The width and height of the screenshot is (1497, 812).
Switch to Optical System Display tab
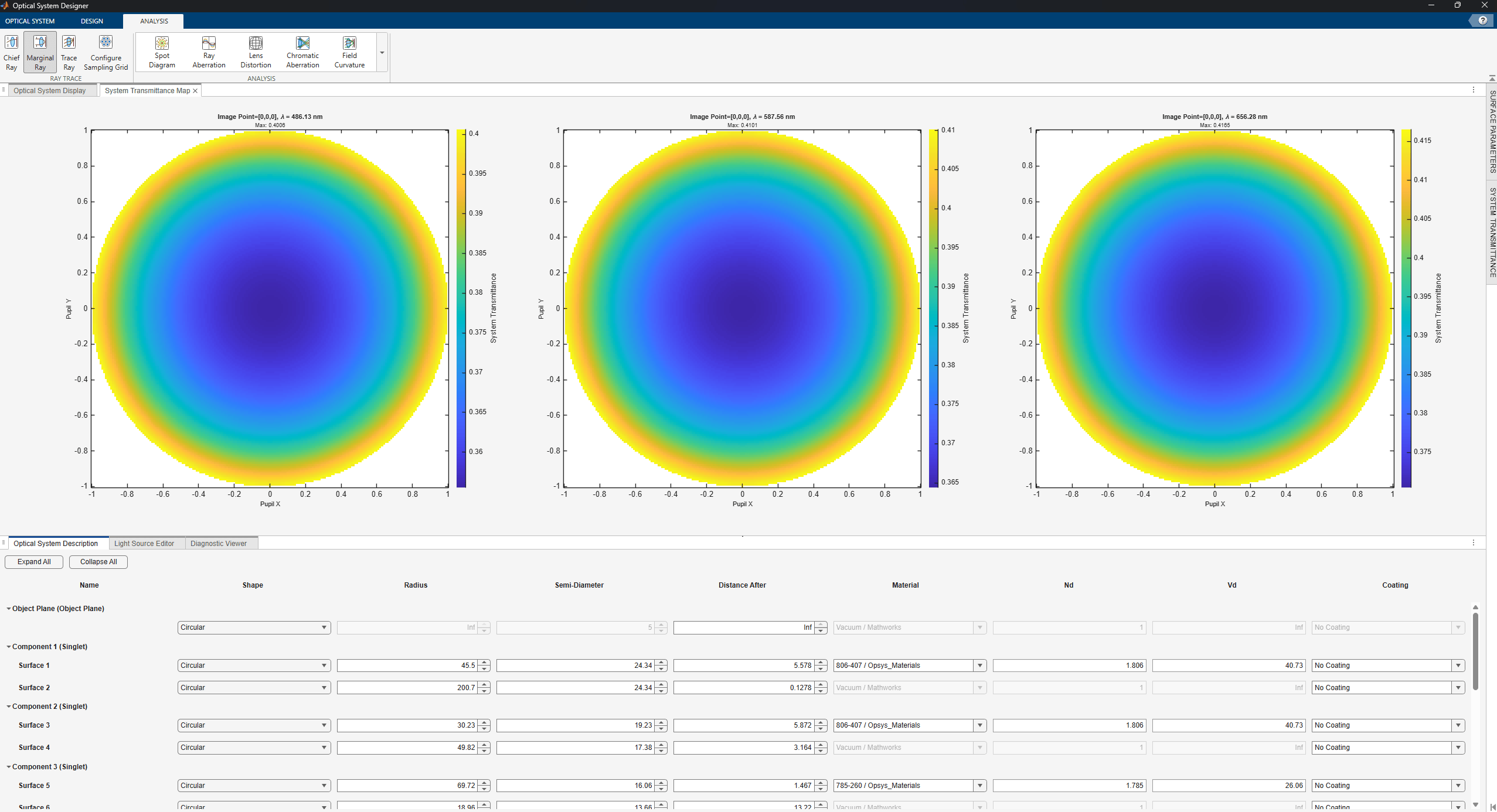tap(50, 91)
